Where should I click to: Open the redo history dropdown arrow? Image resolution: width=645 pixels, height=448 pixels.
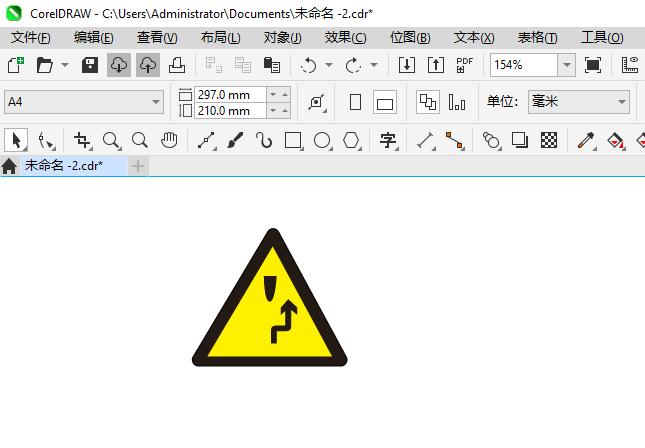(374, 65)
